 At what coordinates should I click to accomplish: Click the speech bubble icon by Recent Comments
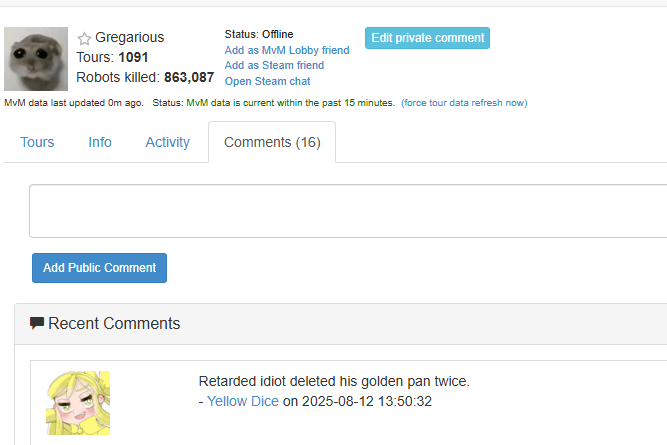37,324
